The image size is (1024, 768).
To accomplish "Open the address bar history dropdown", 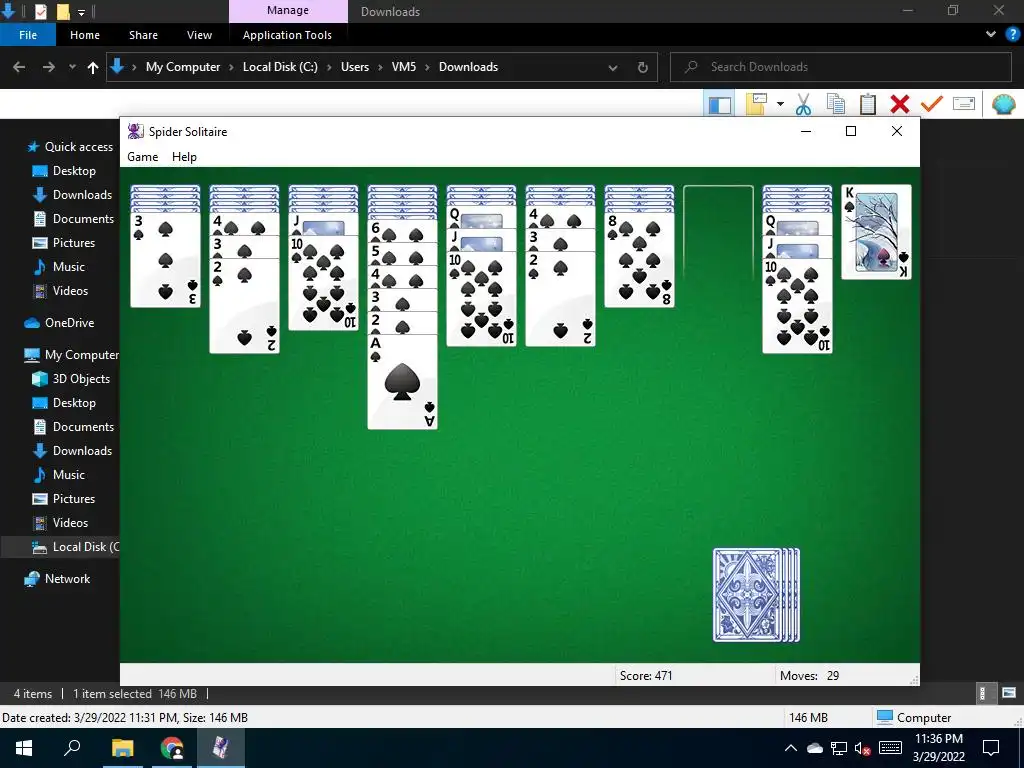I will (x=613, y=67).
